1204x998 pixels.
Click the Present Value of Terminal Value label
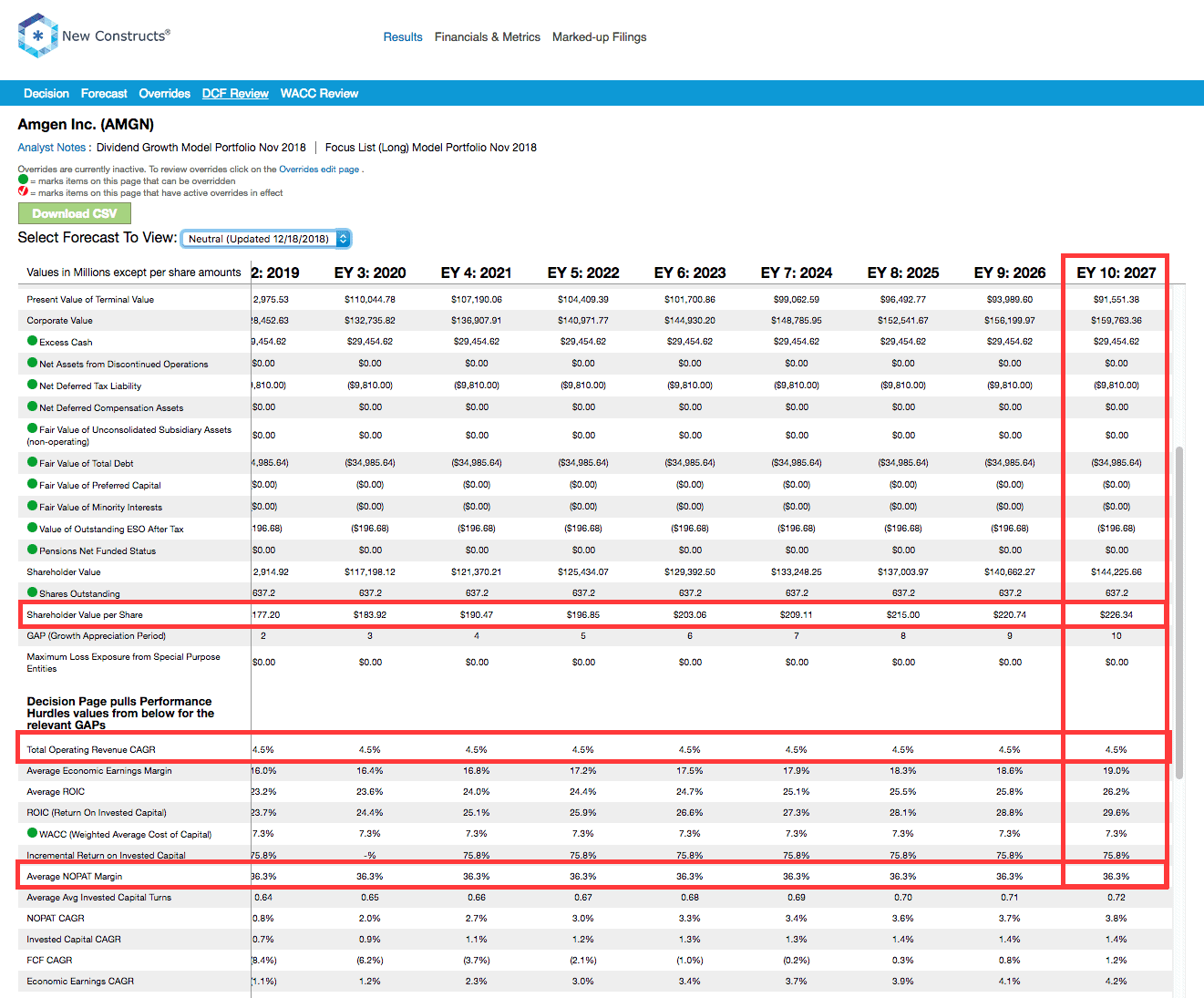(x=90, y=300)
